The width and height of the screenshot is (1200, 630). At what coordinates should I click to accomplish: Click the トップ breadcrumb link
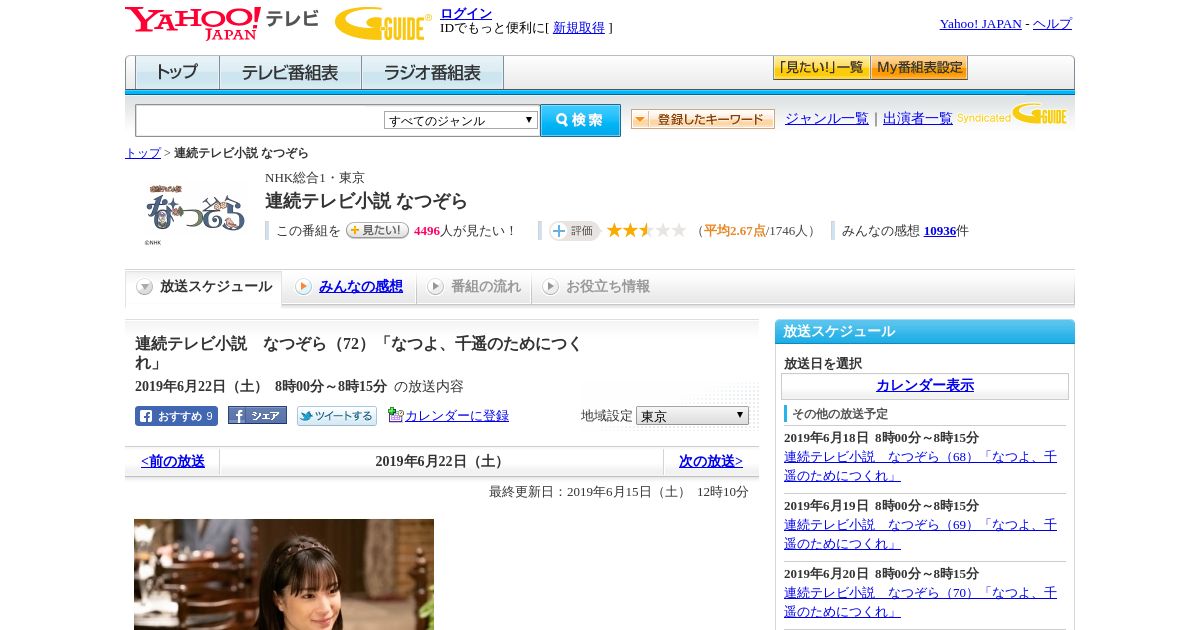pyautogui.click(x=143, y=153)
